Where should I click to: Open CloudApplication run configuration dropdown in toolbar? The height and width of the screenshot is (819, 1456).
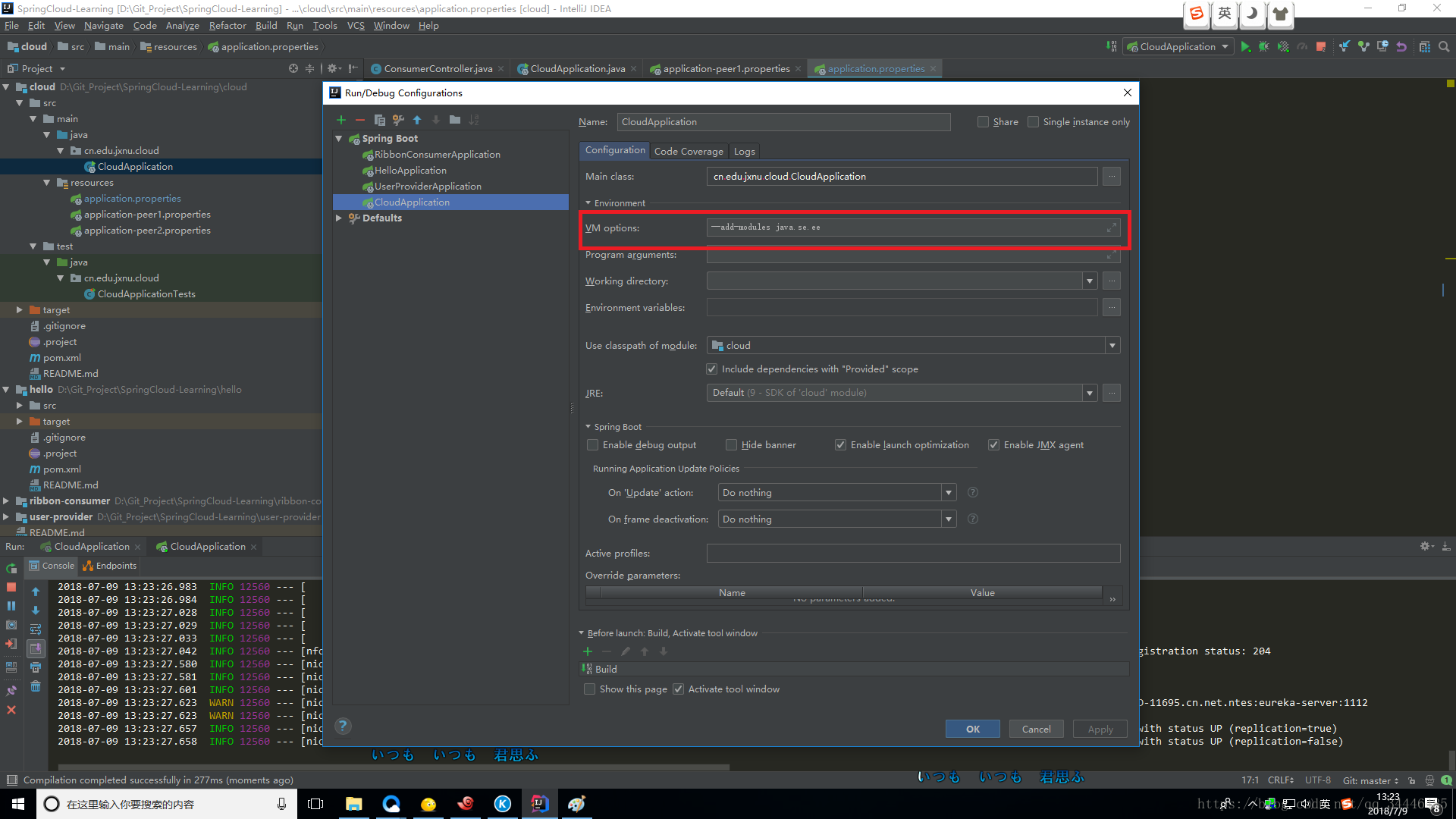[x=1178, y=47]
